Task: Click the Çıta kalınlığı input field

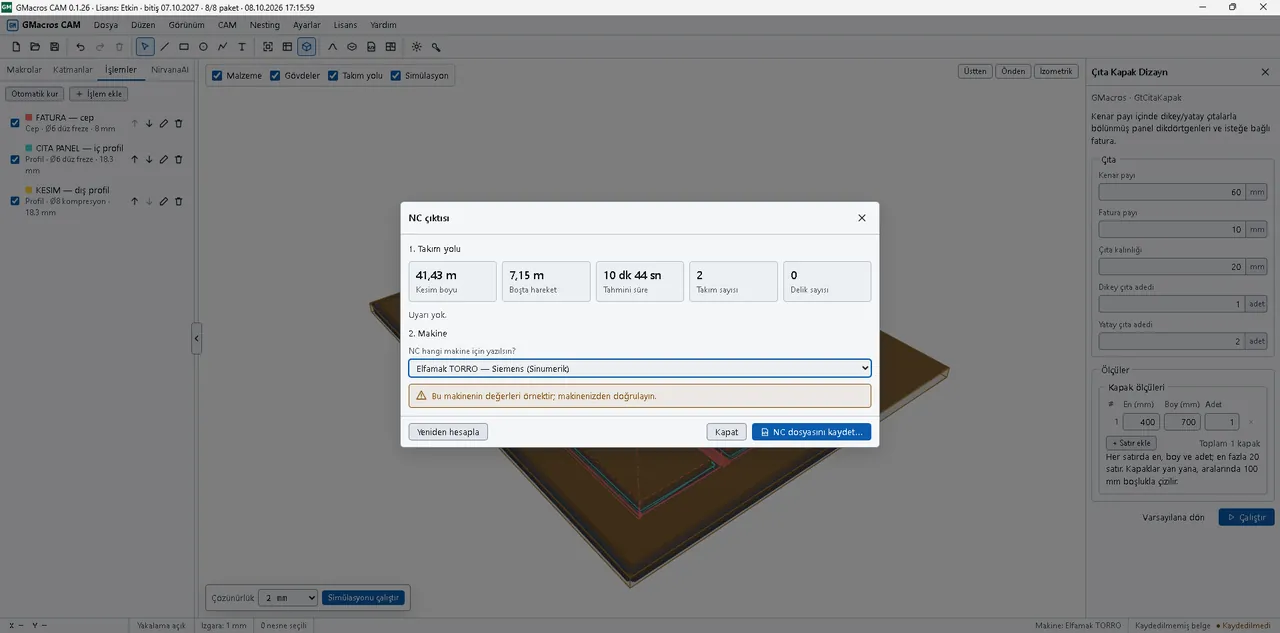Action: pyautogui.click(x=1171, y=267)
